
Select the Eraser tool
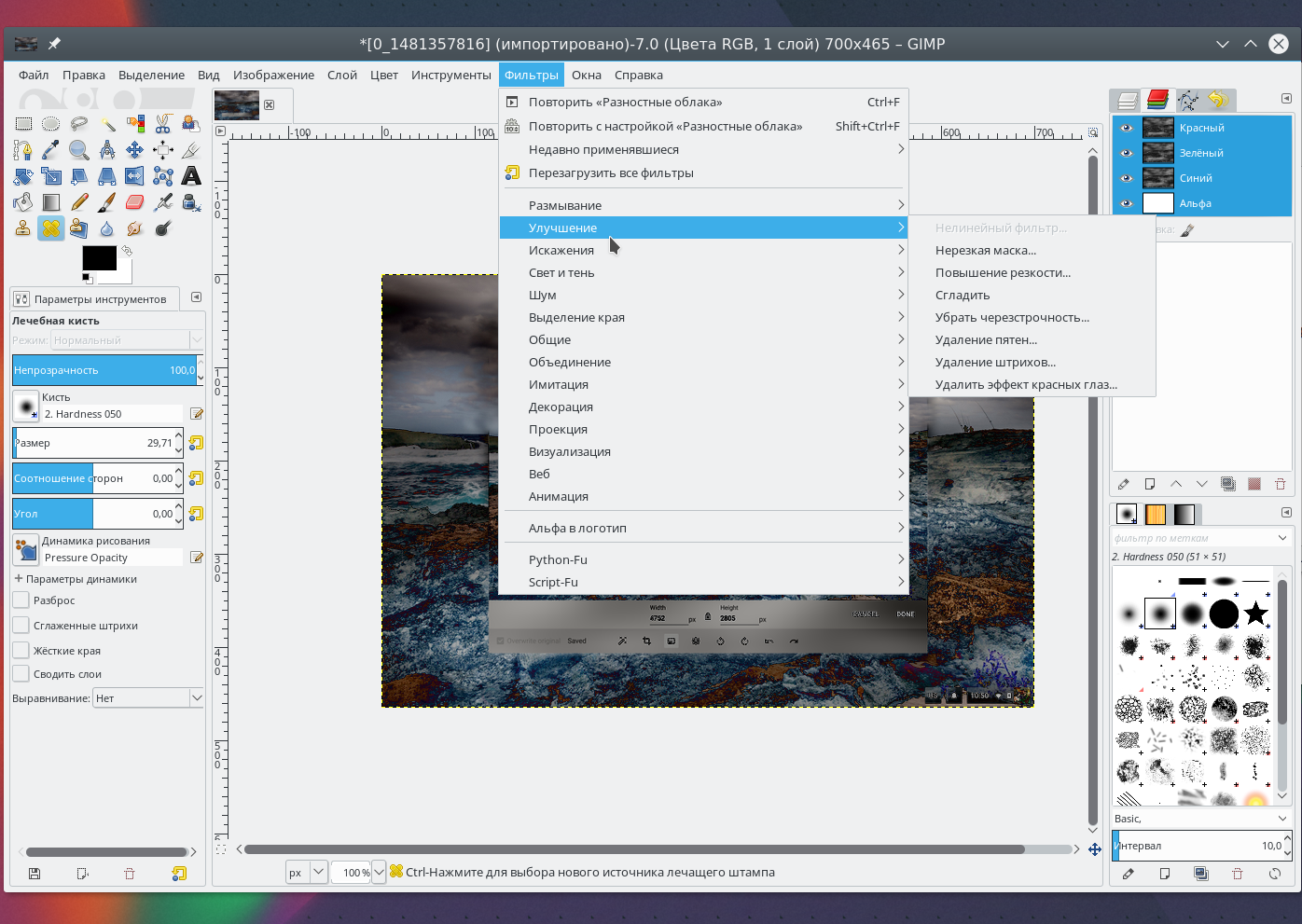pyautogui.click(x=135, y=201)
